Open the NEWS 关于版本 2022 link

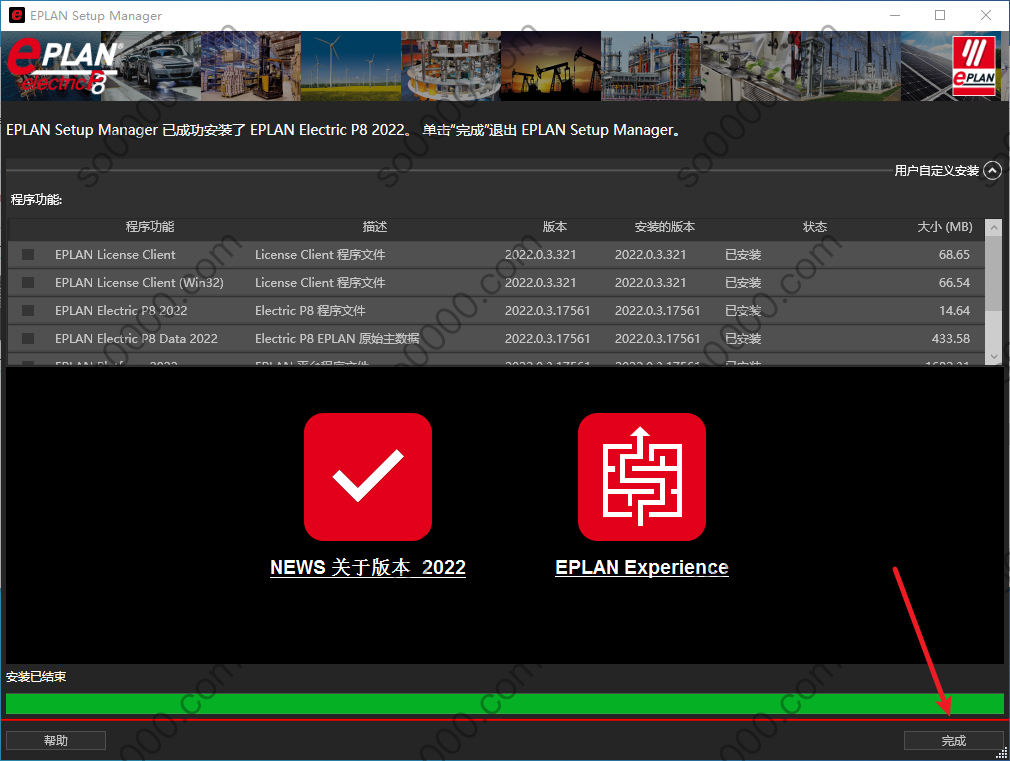pos(368,567)
